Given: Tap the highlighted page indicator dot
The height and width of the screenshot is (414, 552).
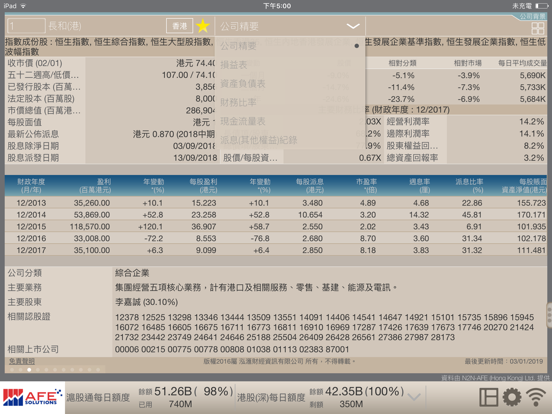Looking at the screenshot, I should point(29,370).
